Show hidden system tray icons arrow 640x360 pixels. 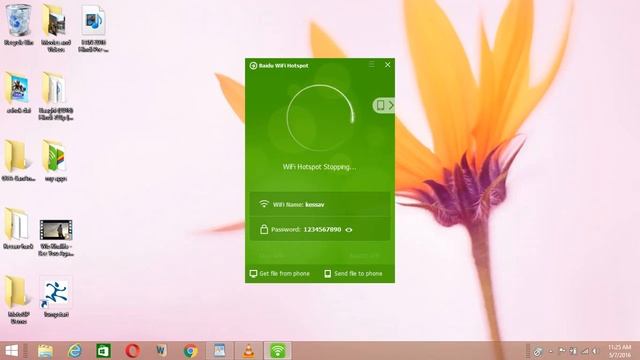click(x=550, y=351)
